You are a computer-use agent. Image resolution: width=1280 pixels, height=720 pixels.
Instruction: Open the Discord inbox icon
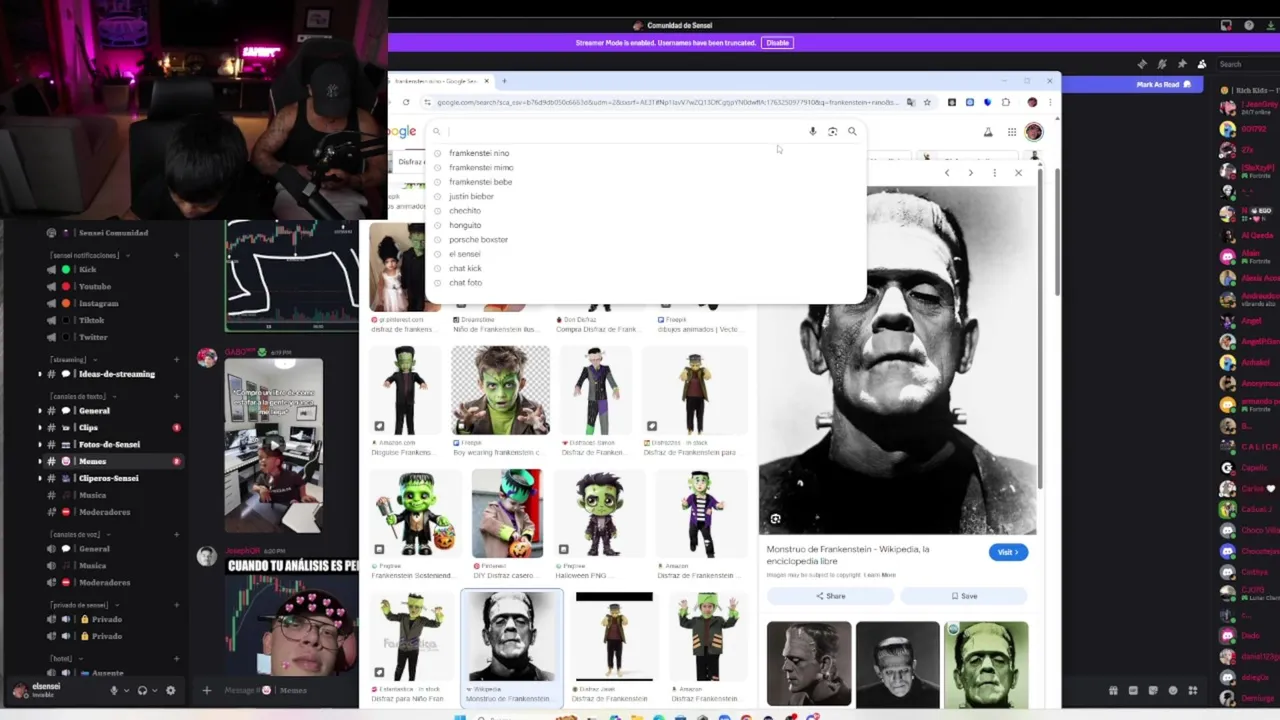[1226, 25]
